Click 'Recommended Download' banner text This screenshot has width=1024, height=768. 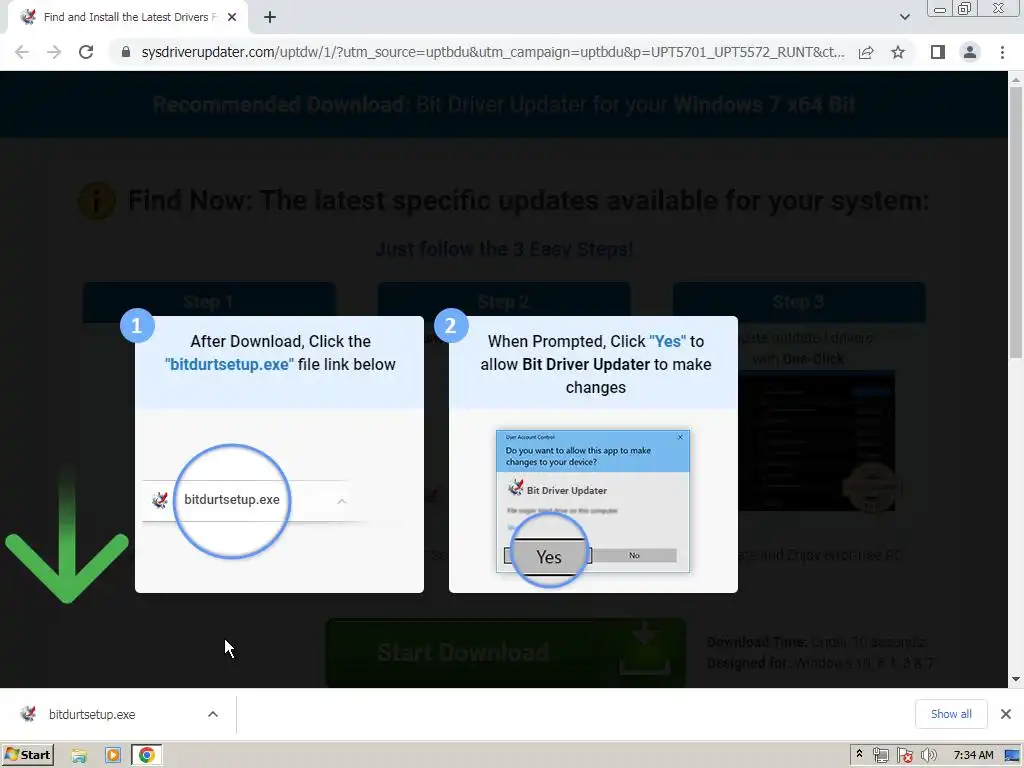504,104
